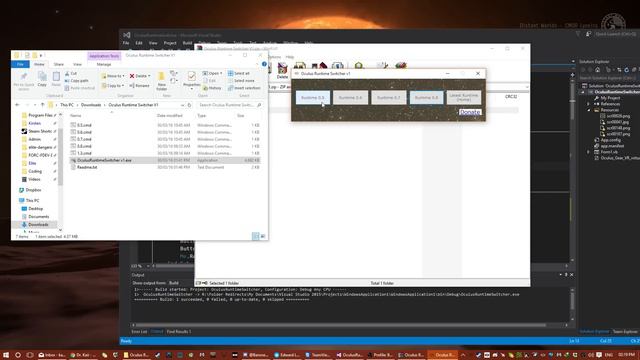640x360 pixels.
Task: Refresh the Explorer address bar
Action: click(x=189, y=105)
